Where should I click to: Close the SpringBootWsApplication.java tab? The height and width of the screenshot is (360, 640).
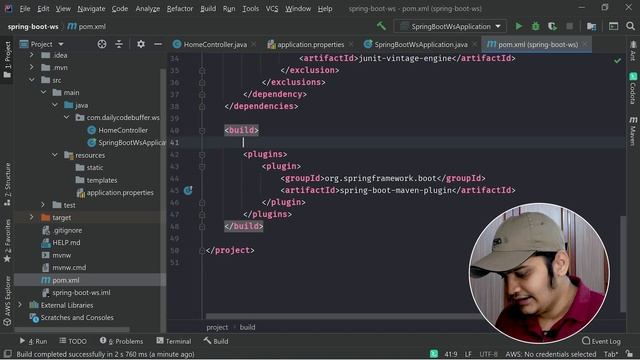coord(474,44)
